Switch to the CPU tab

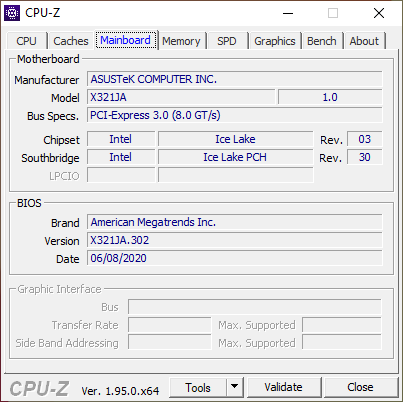pyautogui.click(x=26, y=41)
